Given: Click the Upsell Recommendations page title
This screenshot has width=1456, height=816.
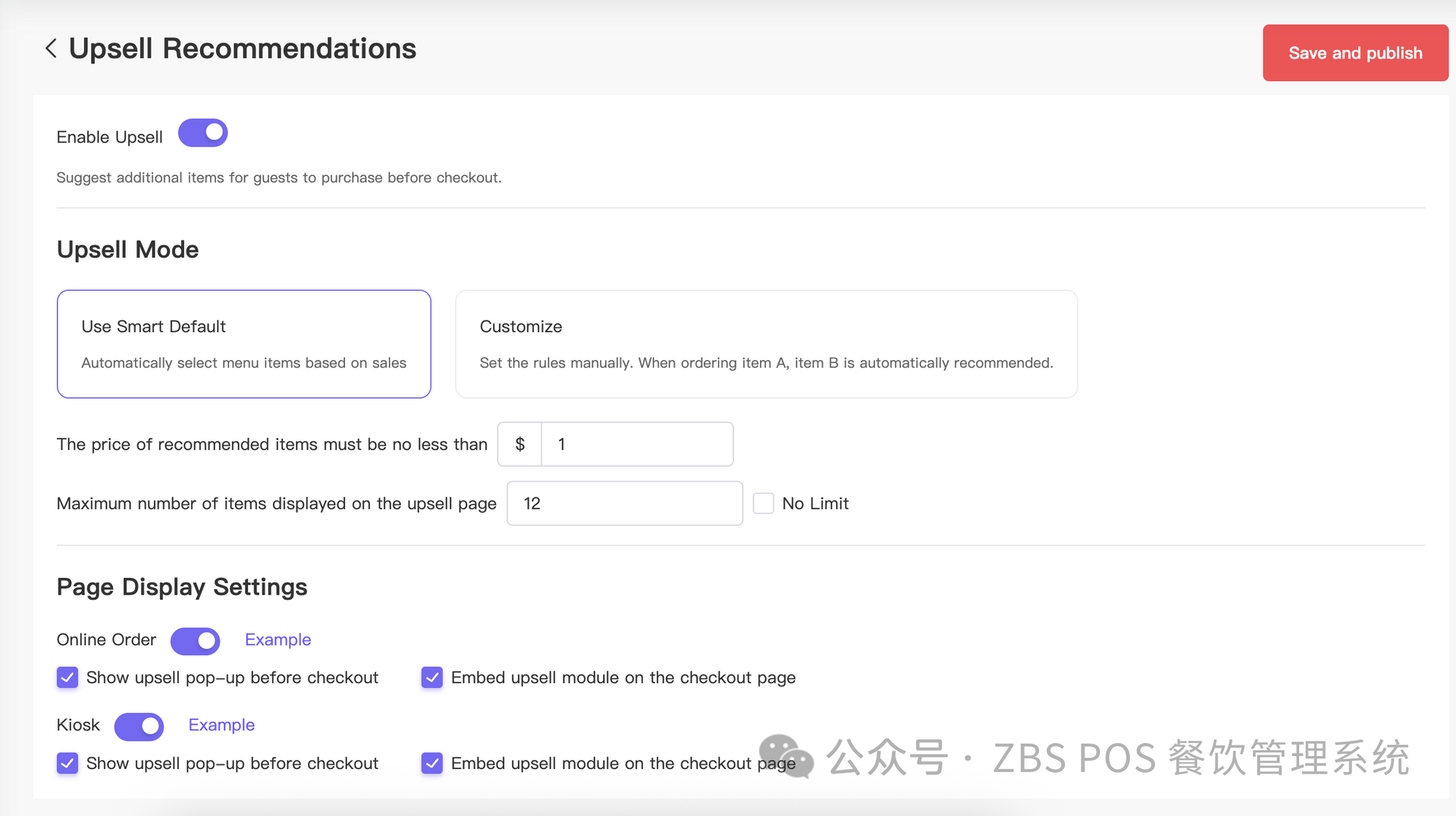Looking at the screenshot, I should 243,49.
